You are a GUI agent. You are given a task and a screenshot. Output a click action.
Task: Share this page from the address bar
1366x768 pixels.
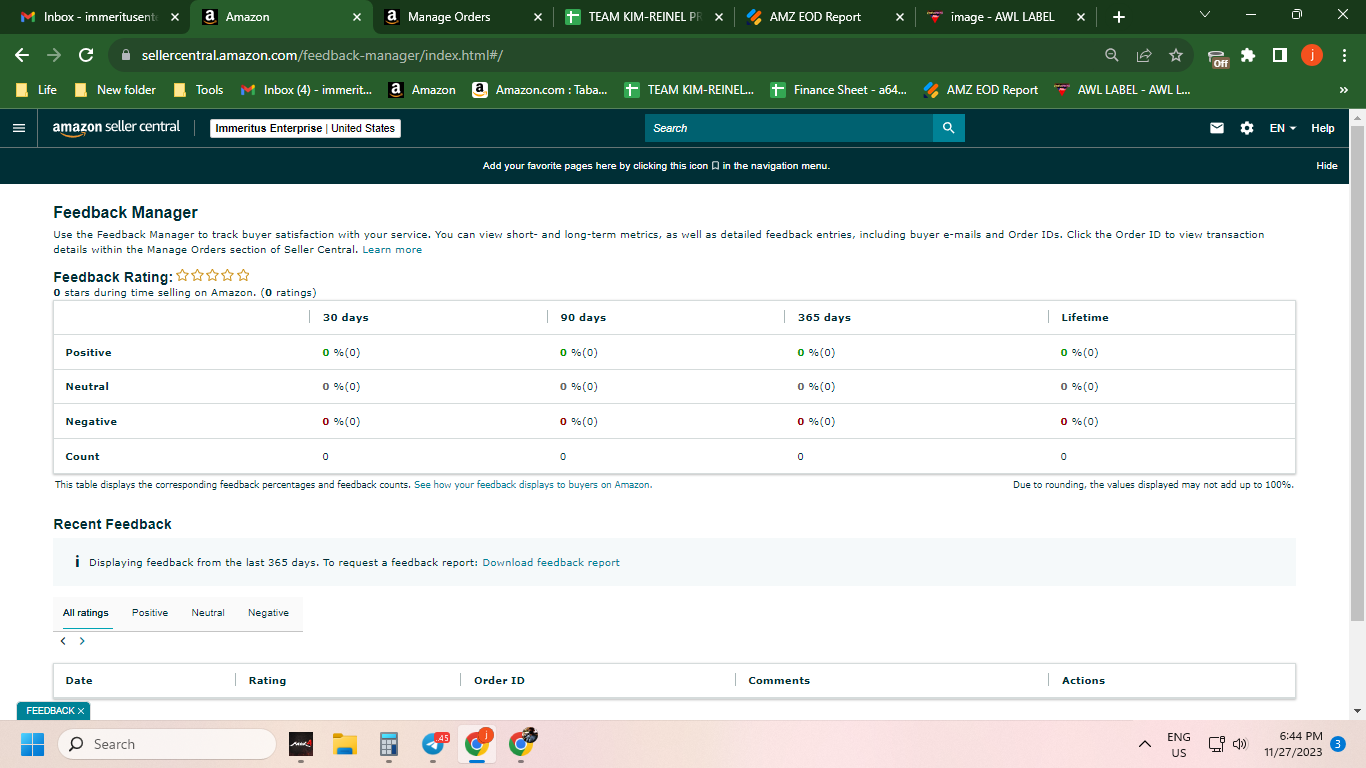click(1144, 55)
